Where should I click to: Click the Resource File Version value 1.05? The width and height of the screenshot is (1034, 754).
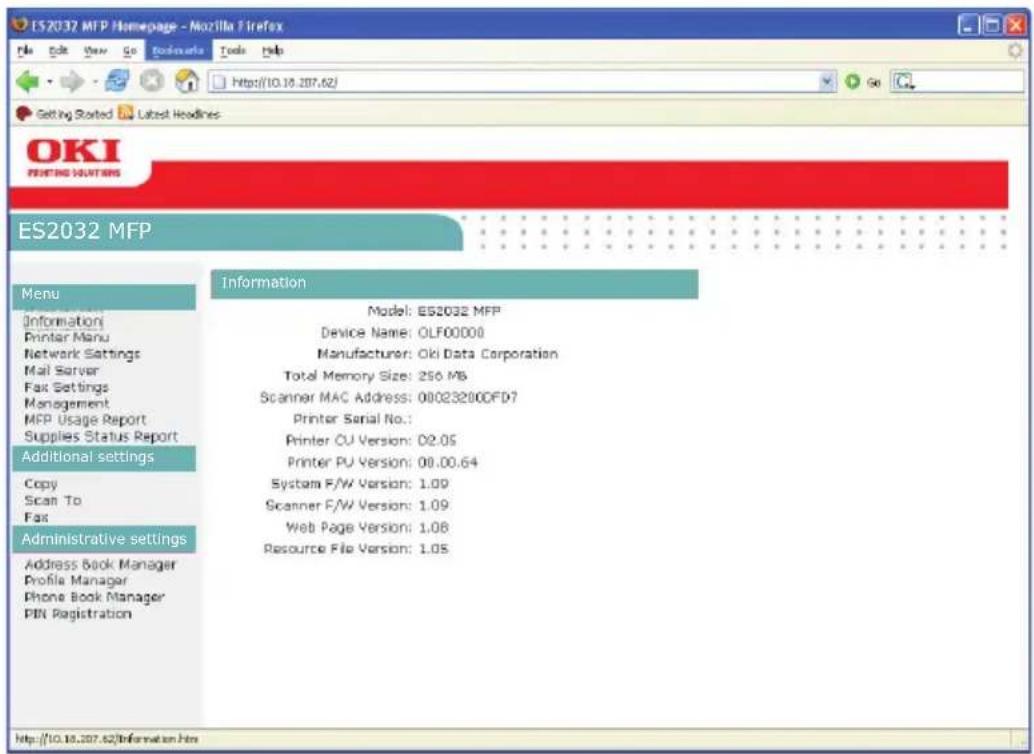click(434, 549)
